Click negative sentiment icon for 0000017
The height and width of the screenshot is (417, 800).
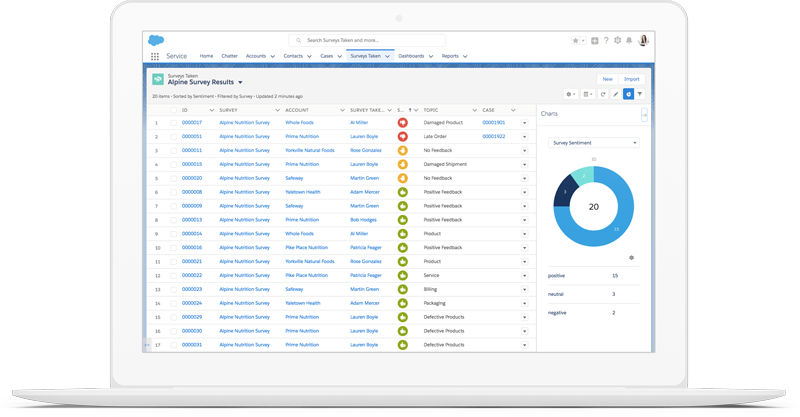point(403,122)
